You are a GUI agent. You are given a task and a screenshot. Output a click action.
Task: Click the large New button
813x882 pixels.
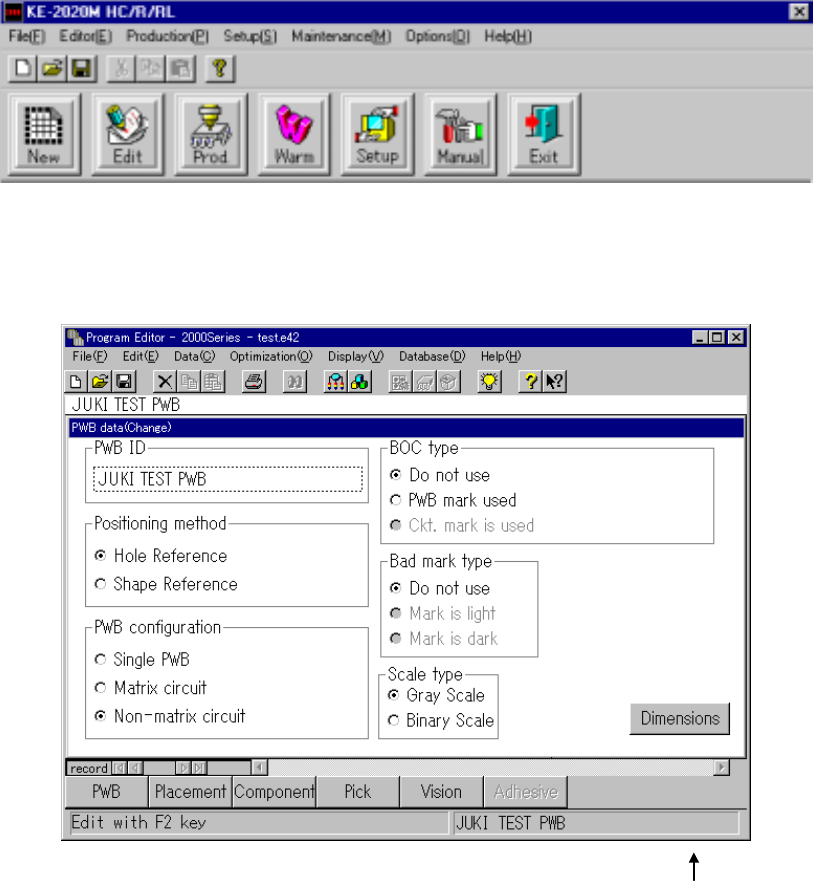[44, 134]
